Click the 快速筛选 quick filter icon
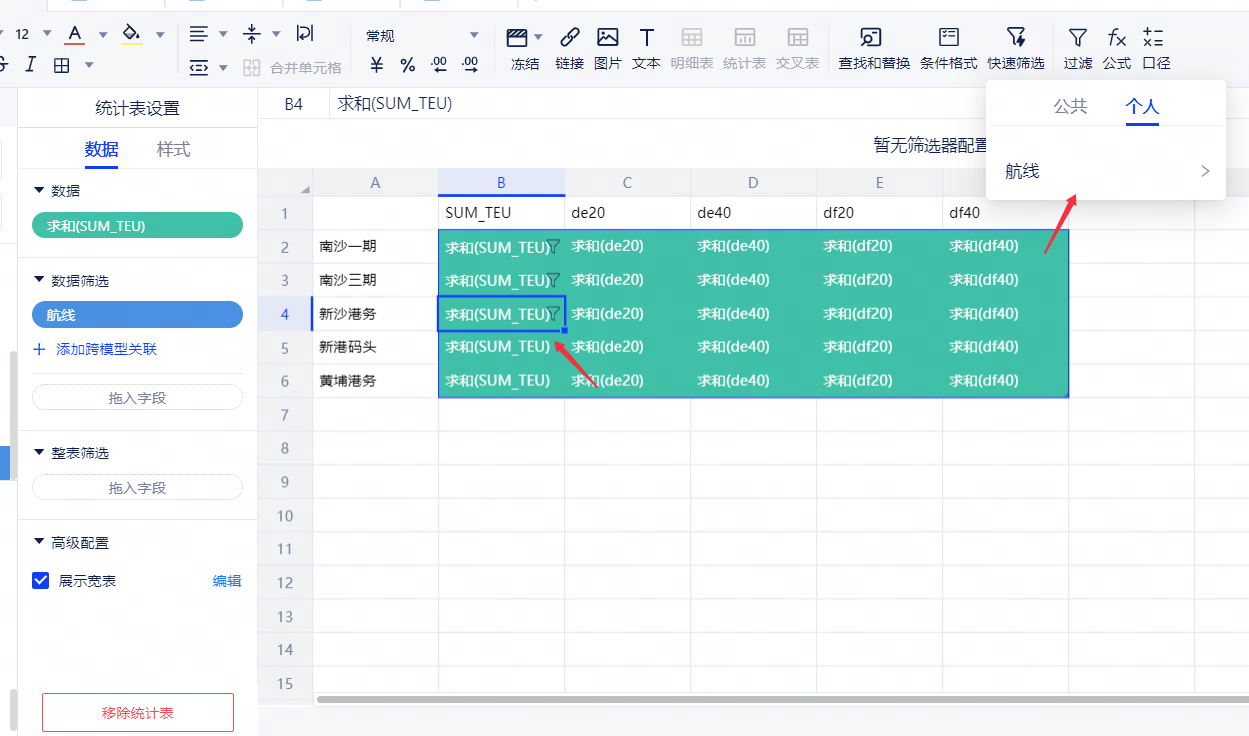This screenshot has height=736, width=1249. tap(1016, 39)
